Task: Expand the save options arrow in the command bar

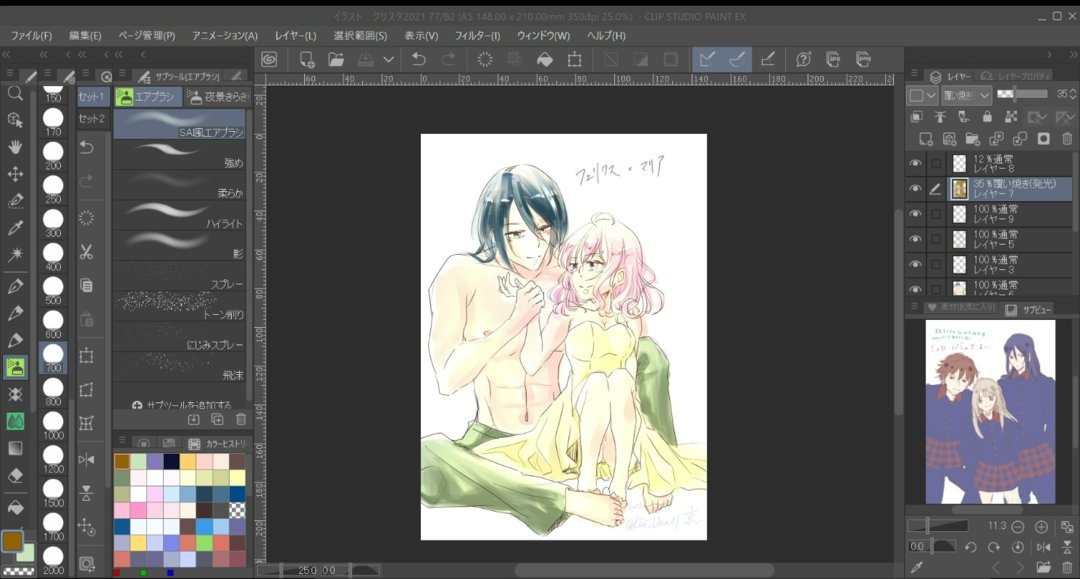Action: point(388,60)
